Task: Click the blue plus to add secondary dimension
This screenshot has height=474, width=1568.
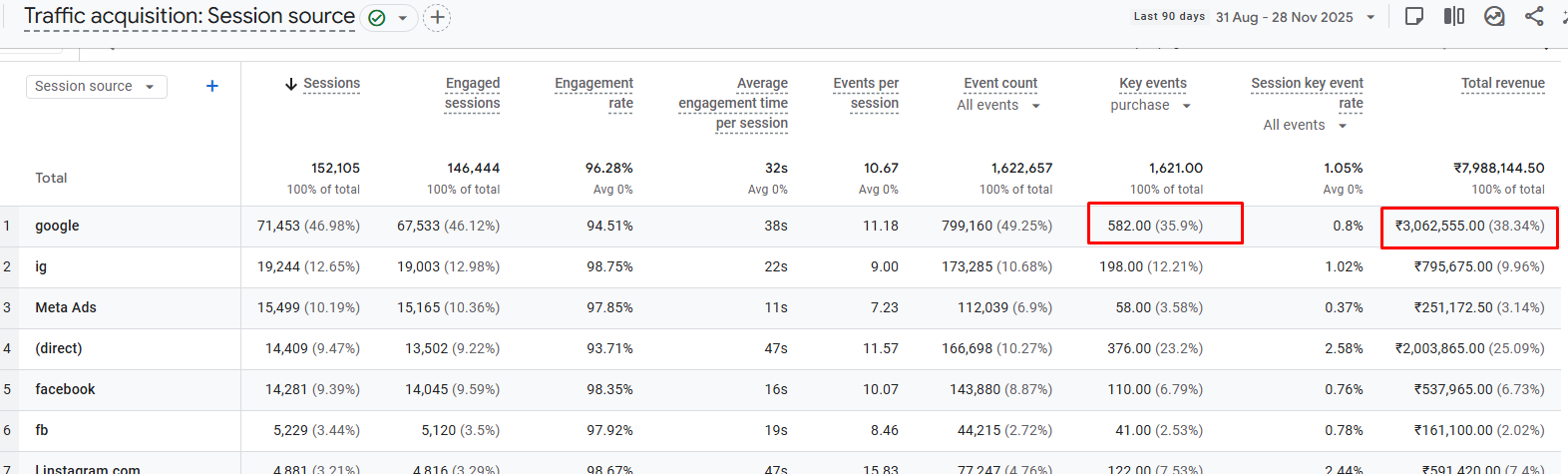Action: (x=211, y=86)
